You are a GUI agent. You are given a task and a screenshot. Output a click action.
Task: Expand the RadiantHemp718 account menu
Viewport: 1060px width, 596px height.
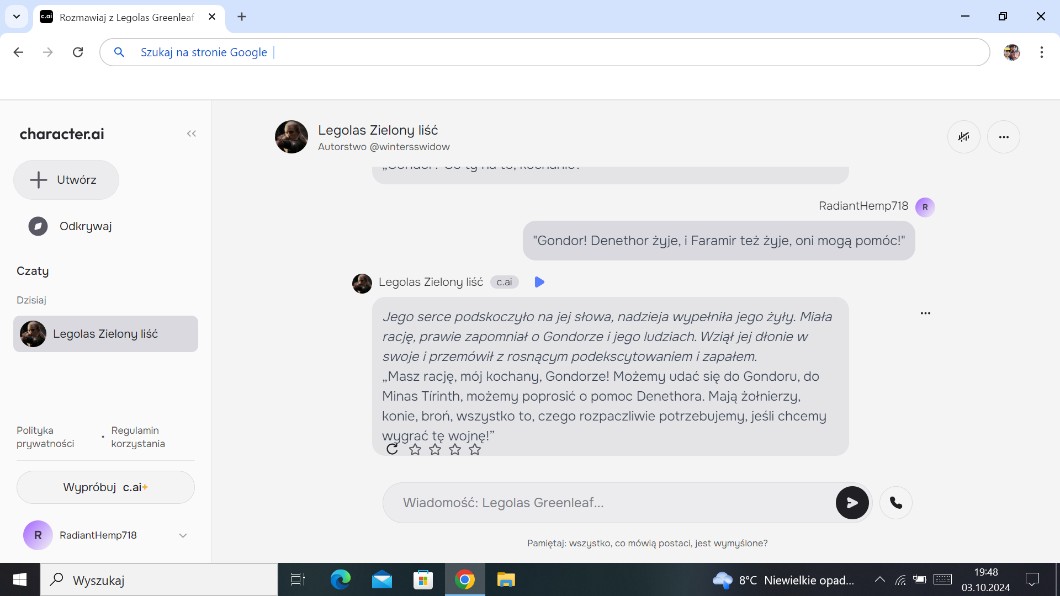[183, 535]
